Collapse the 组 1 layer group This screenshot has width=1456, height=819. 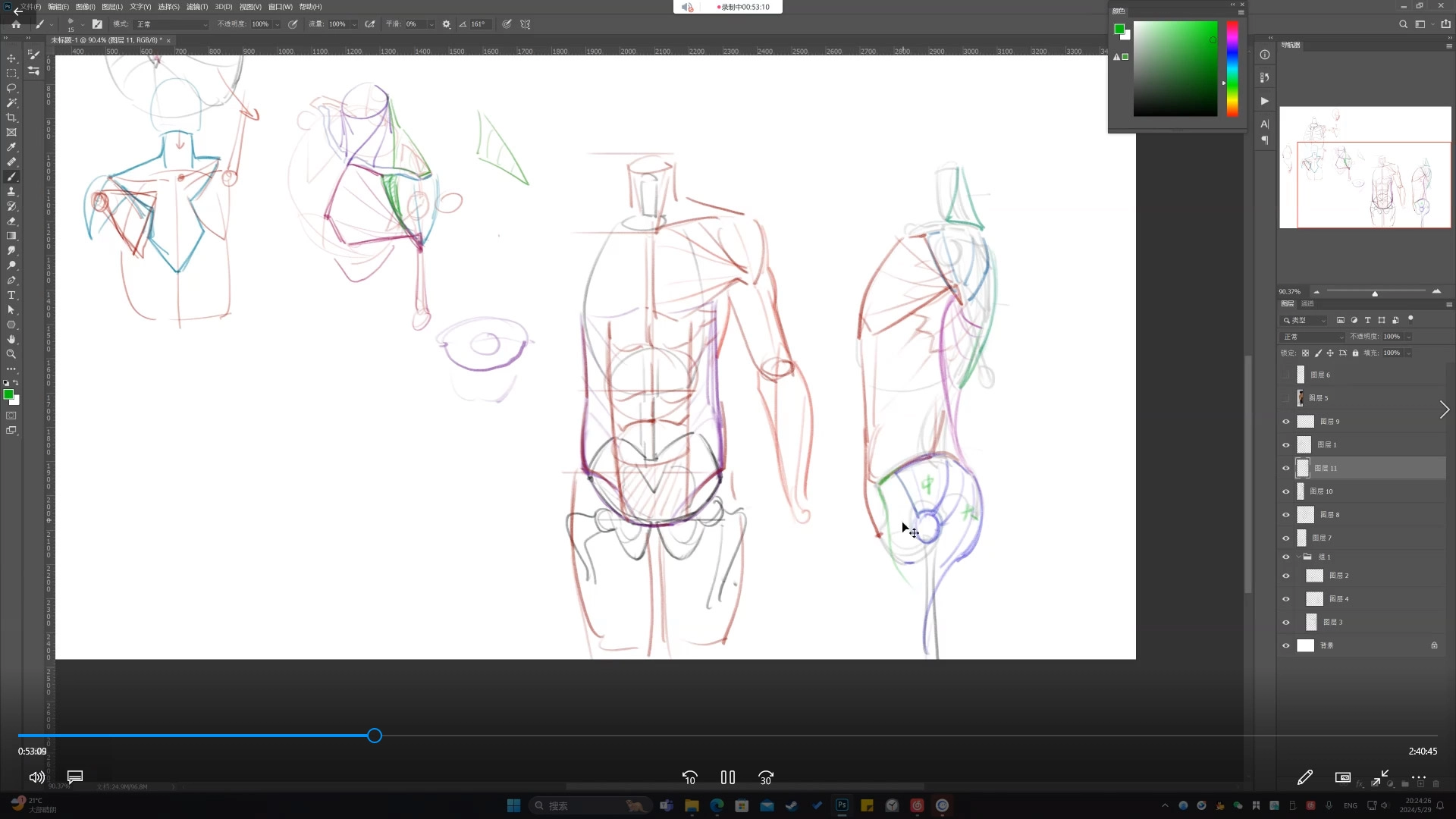pyautogui.click(x=1298, y=557)
